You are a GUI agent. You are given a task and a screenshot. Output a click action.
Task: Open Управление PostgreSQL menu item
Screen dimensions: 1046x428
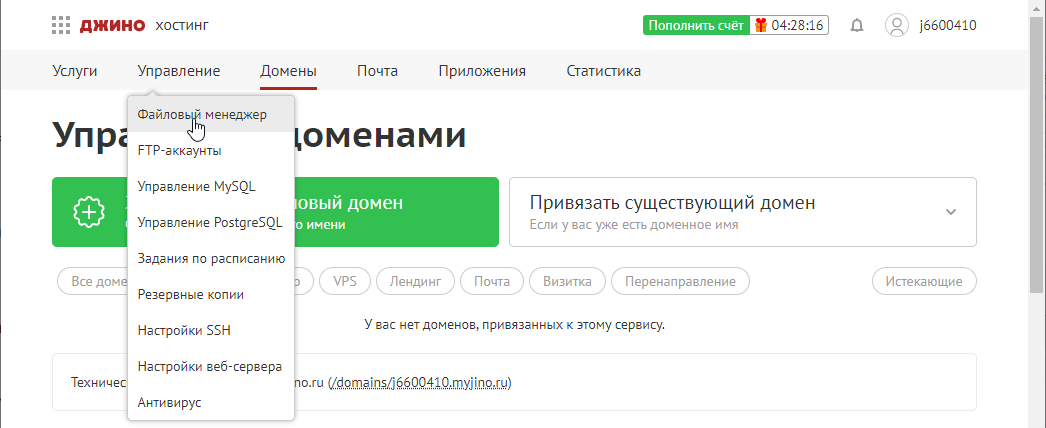pos(210,223)
